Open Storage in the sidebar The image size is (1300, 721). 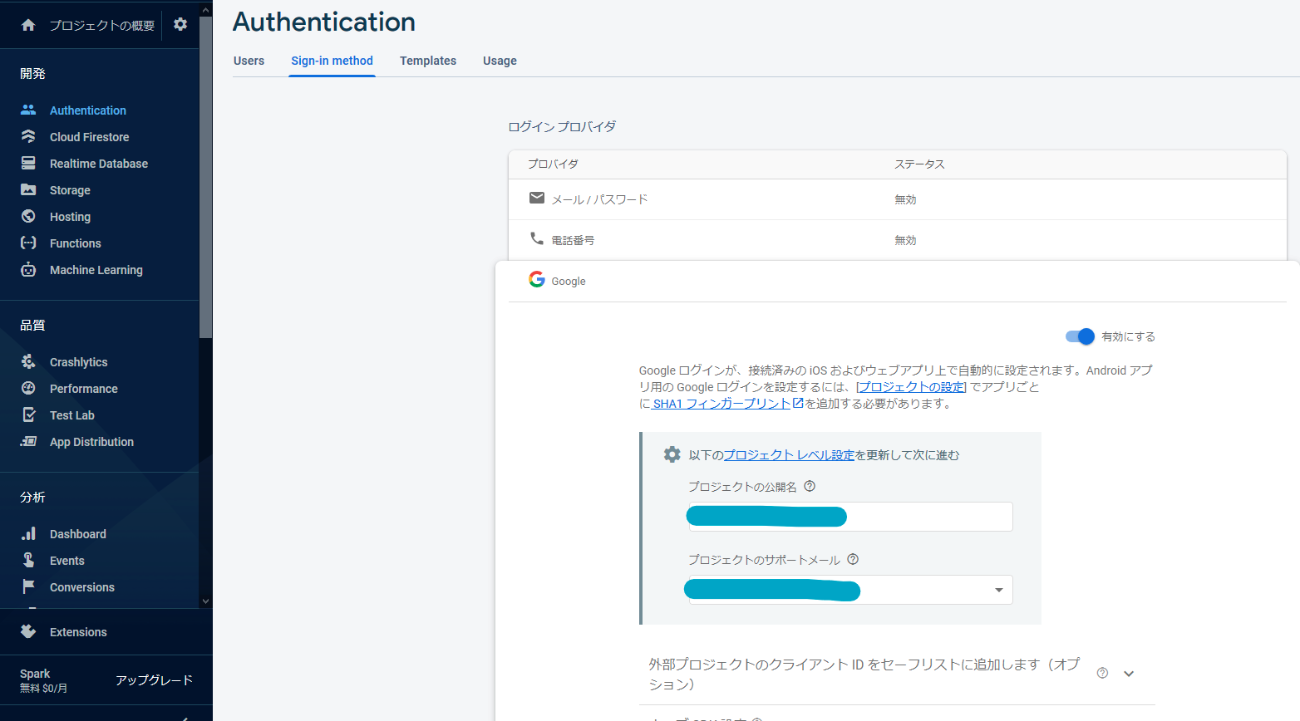pos(70,190)
